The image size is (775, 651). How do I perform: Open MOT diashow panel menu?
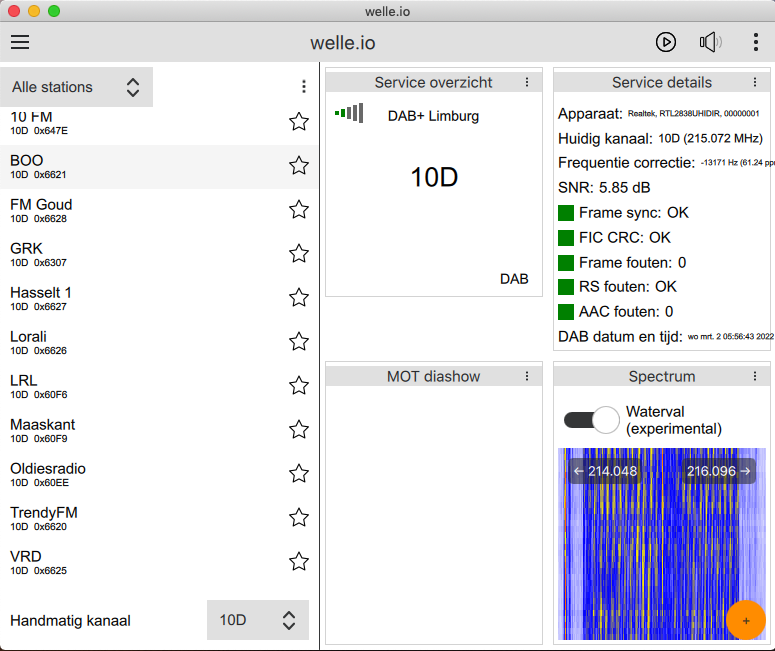click(x=527, y=376)
